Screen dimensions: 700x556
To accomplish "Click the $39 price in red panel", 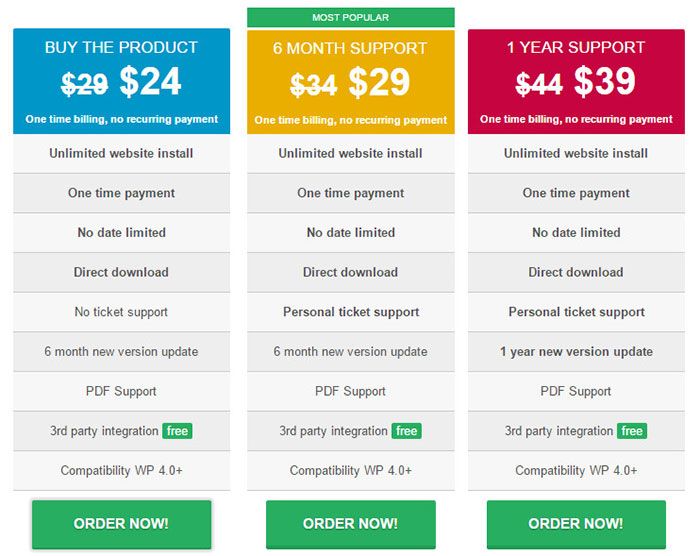I will [605, 83].
